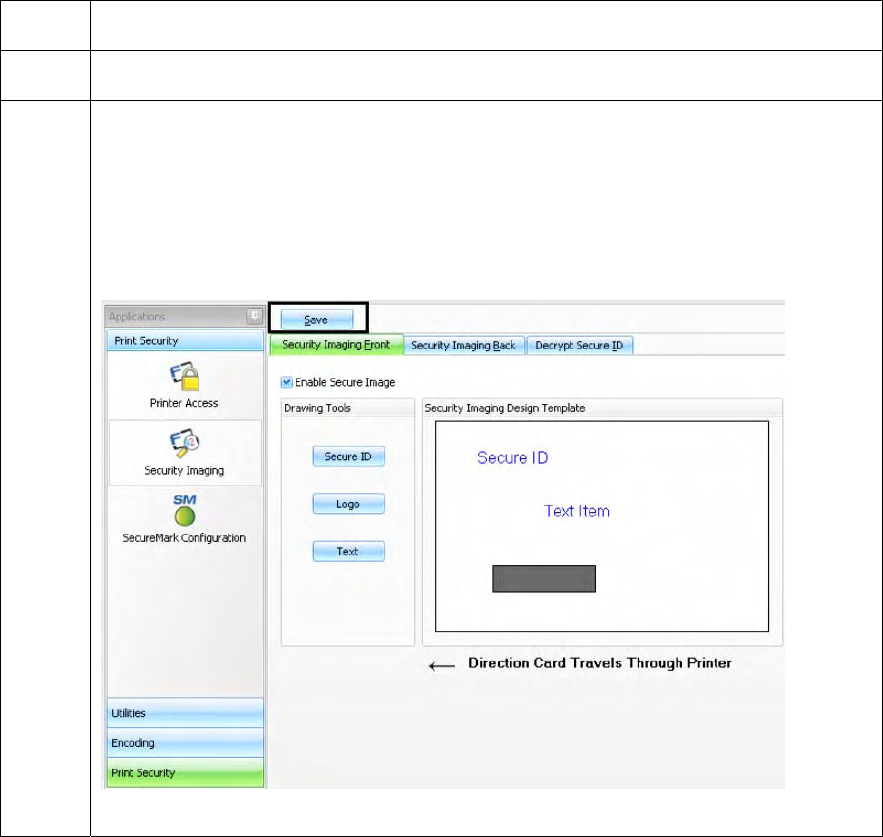This screenshot has height=837, width=883.
Task: Open the Utilities section
Action: pos(185,713)
